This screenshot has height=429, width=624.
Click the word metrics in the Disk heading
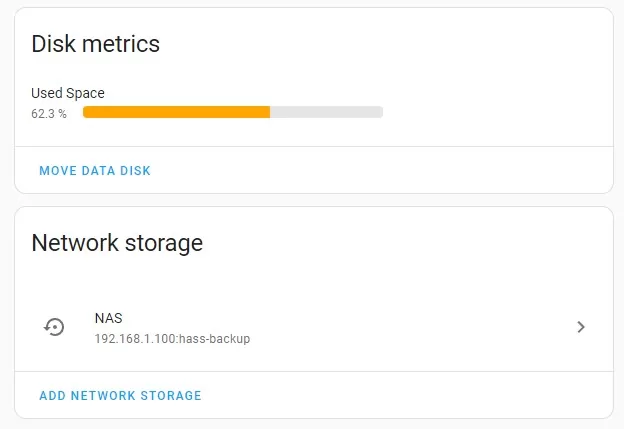[x=121, y=44]
